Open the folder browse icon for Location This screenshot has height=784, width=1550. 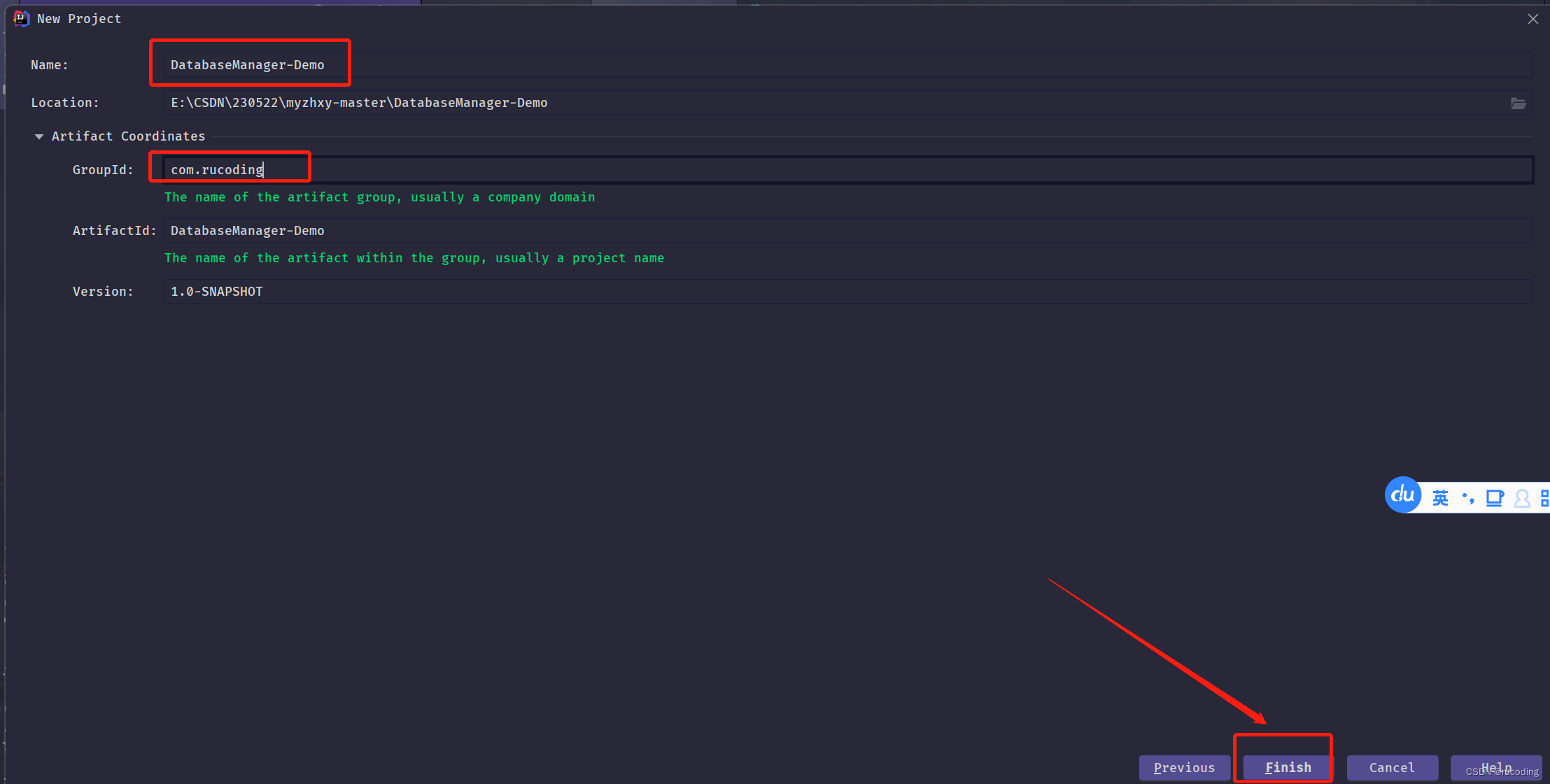click(x=1519, y=104)
